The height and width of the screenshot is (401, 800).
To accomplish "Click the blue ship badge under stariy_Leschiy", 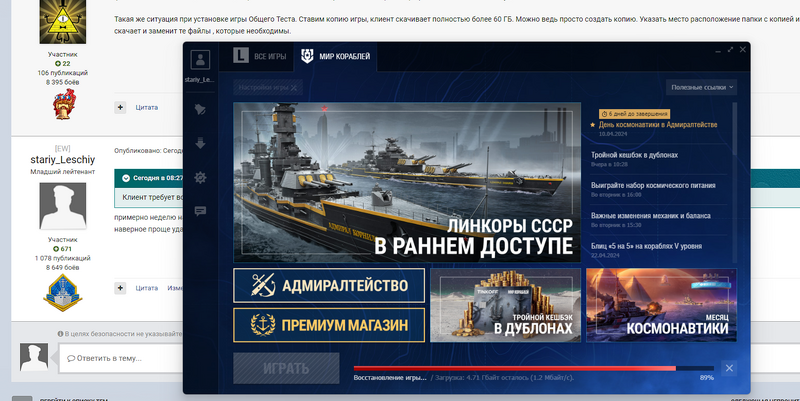I will click(62, 293).
